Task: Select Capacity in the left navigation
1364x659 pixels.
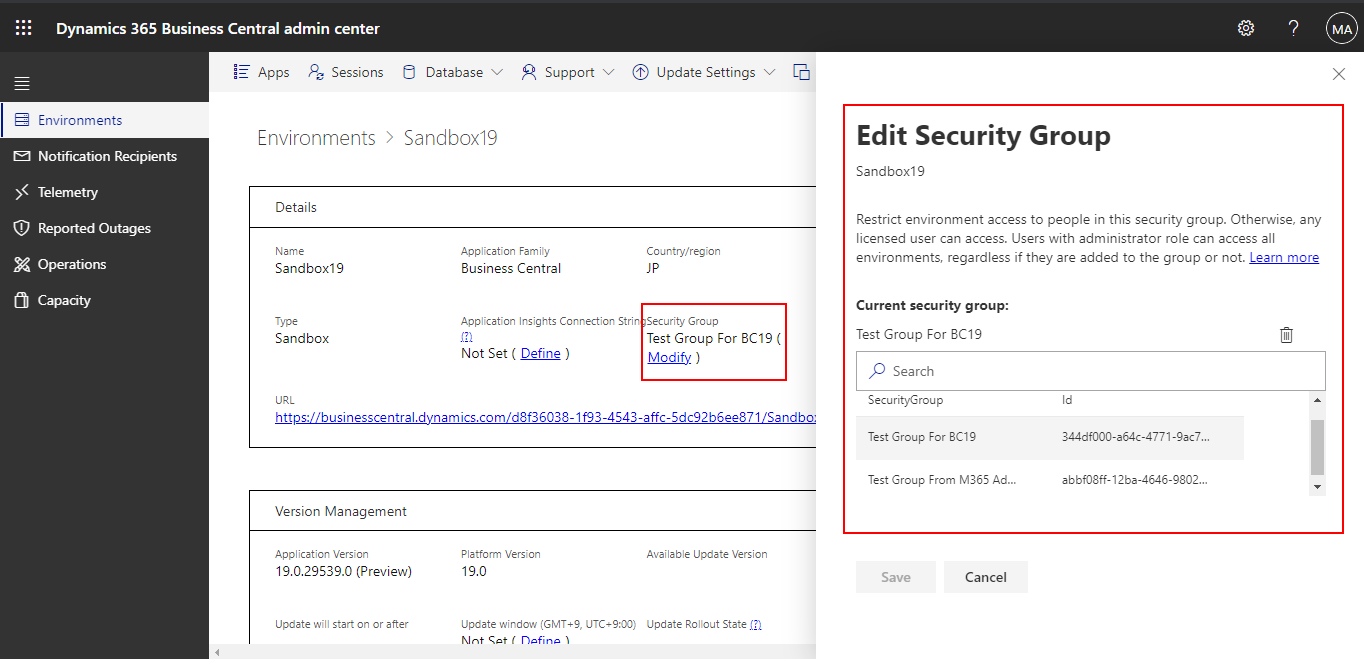Action: (x=64, y=300)
